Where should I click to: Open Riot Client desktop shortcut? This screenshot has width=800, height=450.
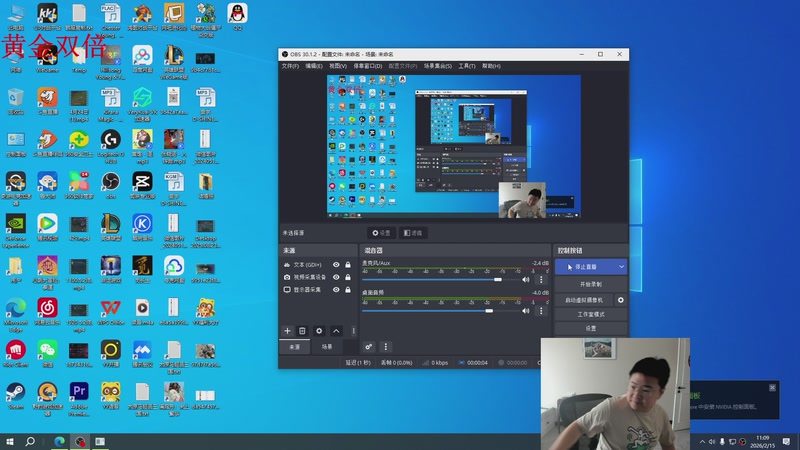pos(16,354)
